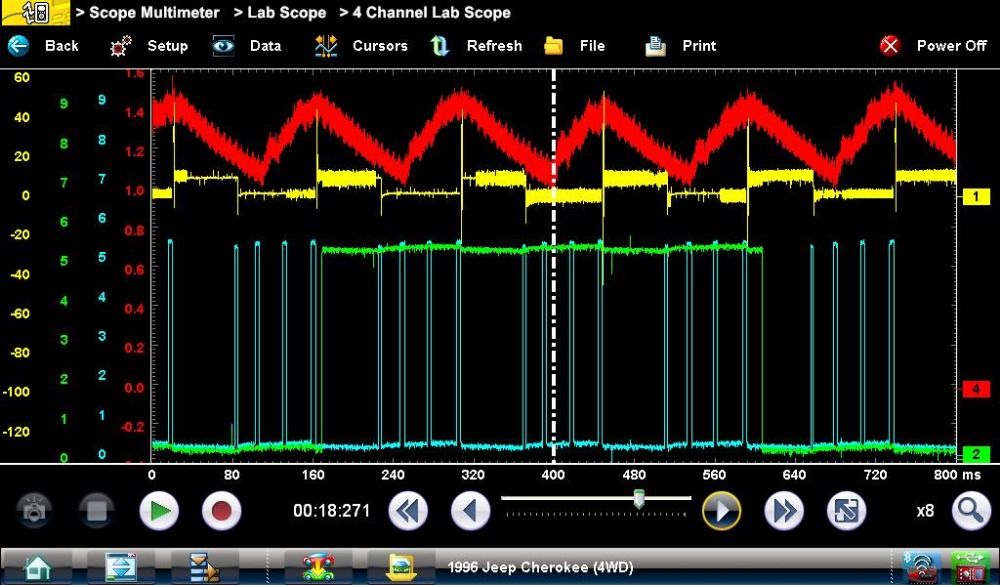
Task: Click the green play button
Action: [x=159, y=511]
